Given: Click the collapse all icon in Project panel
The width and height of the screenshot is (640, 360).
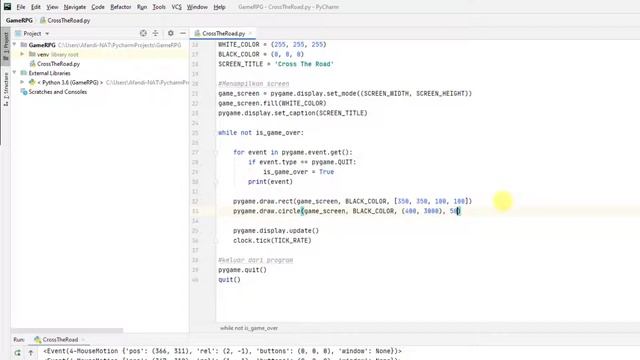Looking at the screenshot, I should 156,33.
